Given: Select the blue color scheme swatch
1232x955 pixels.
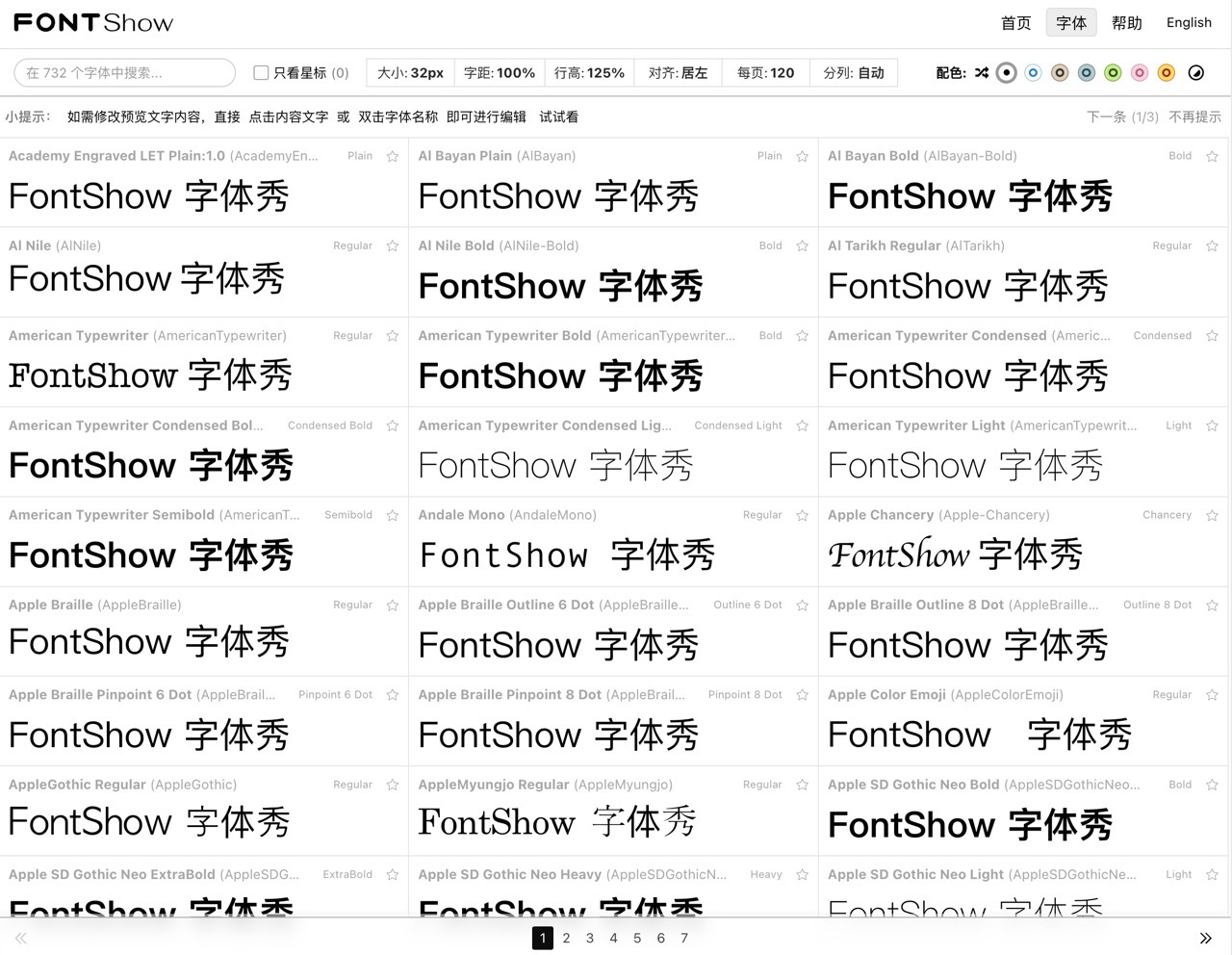Looking at the screenshot, I should [x=1034, y=73].
